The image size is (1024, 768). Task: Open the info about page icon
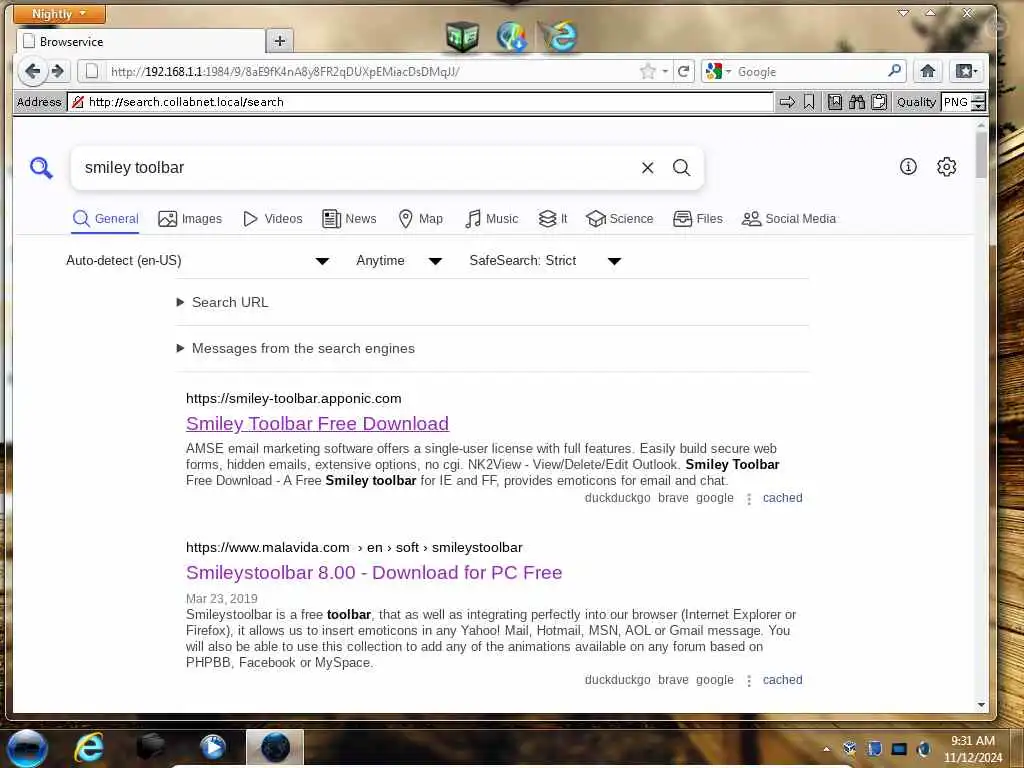(908, 167)
